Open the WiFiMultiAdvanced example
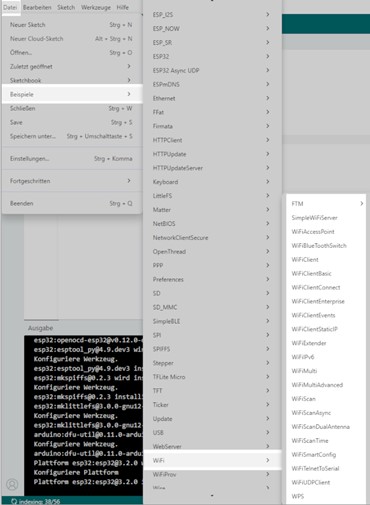This screenshot has width=370, height=505. [x=326, y=385]
